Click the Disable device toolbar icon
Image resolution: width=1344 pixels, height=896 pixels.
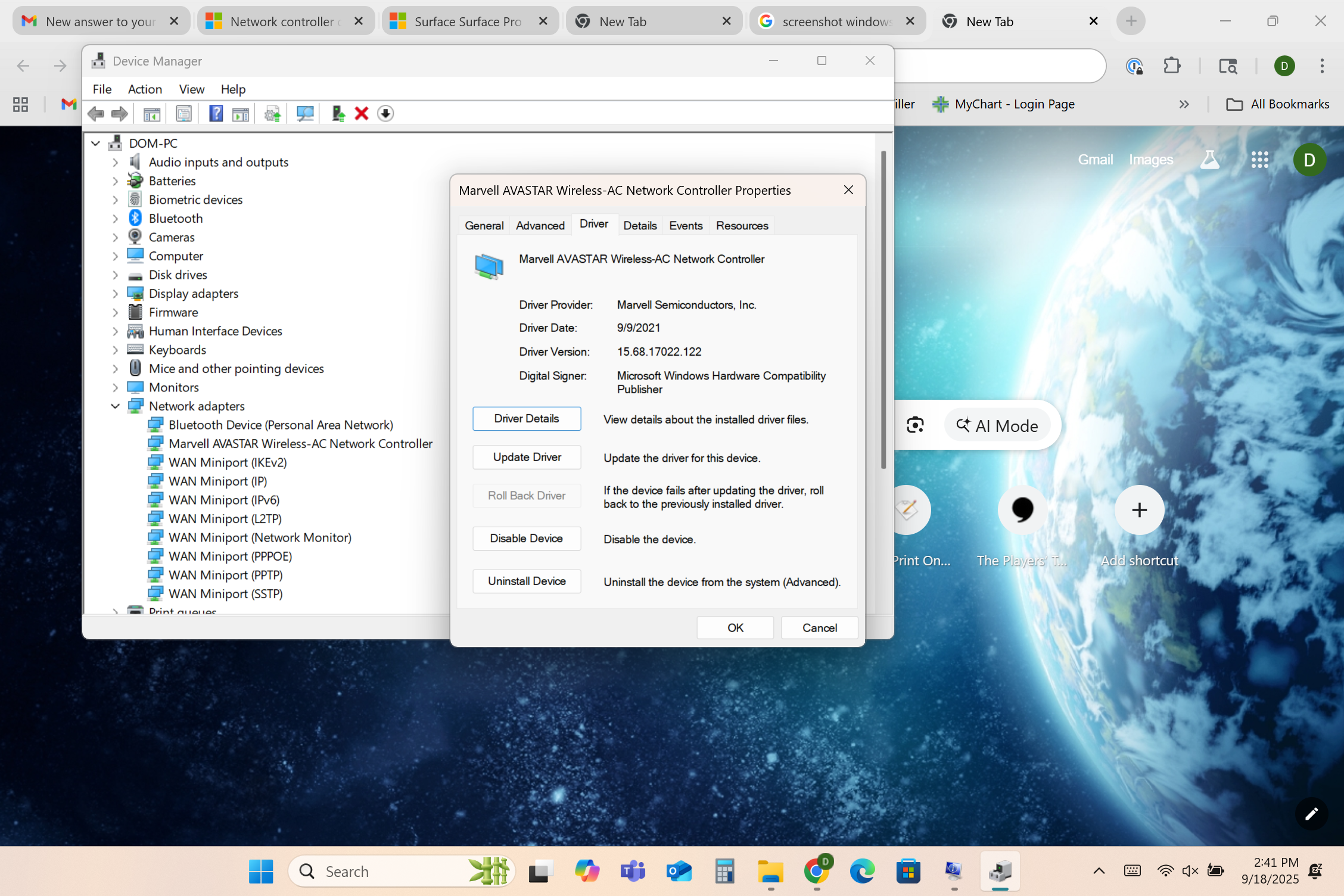(385, 113)
